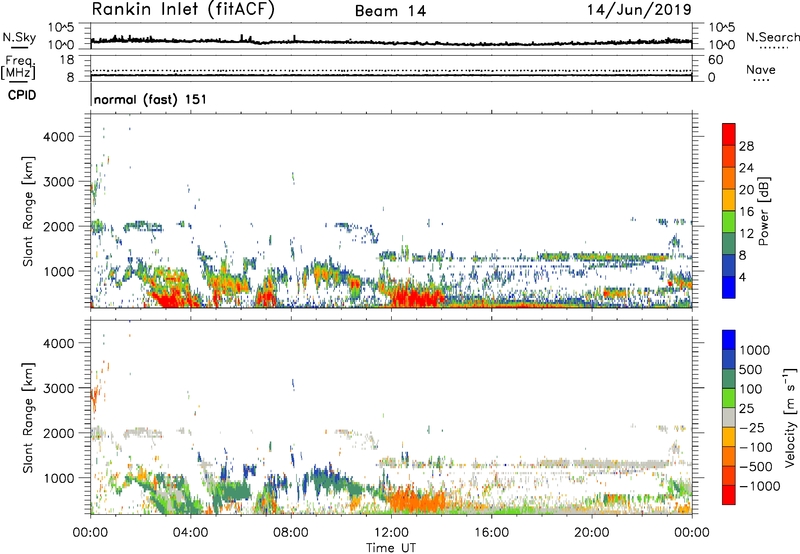This screenshot has width=800, height=554.
Task: Click the velocity panel 'Slant Range [km]' label
Action: (28, 418)
